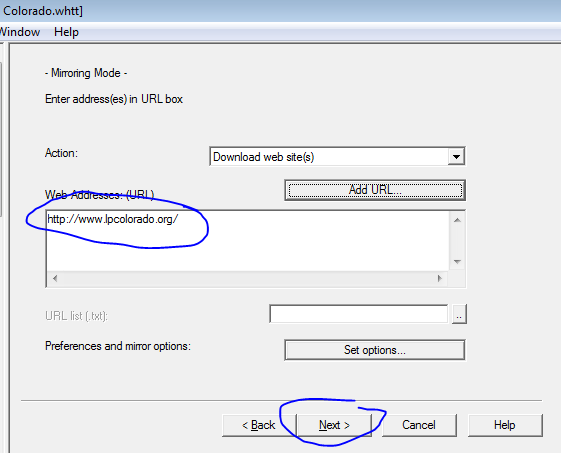Click in the Web Addresses URL text box
Viewport: 561px width, 453px height.
248,241
